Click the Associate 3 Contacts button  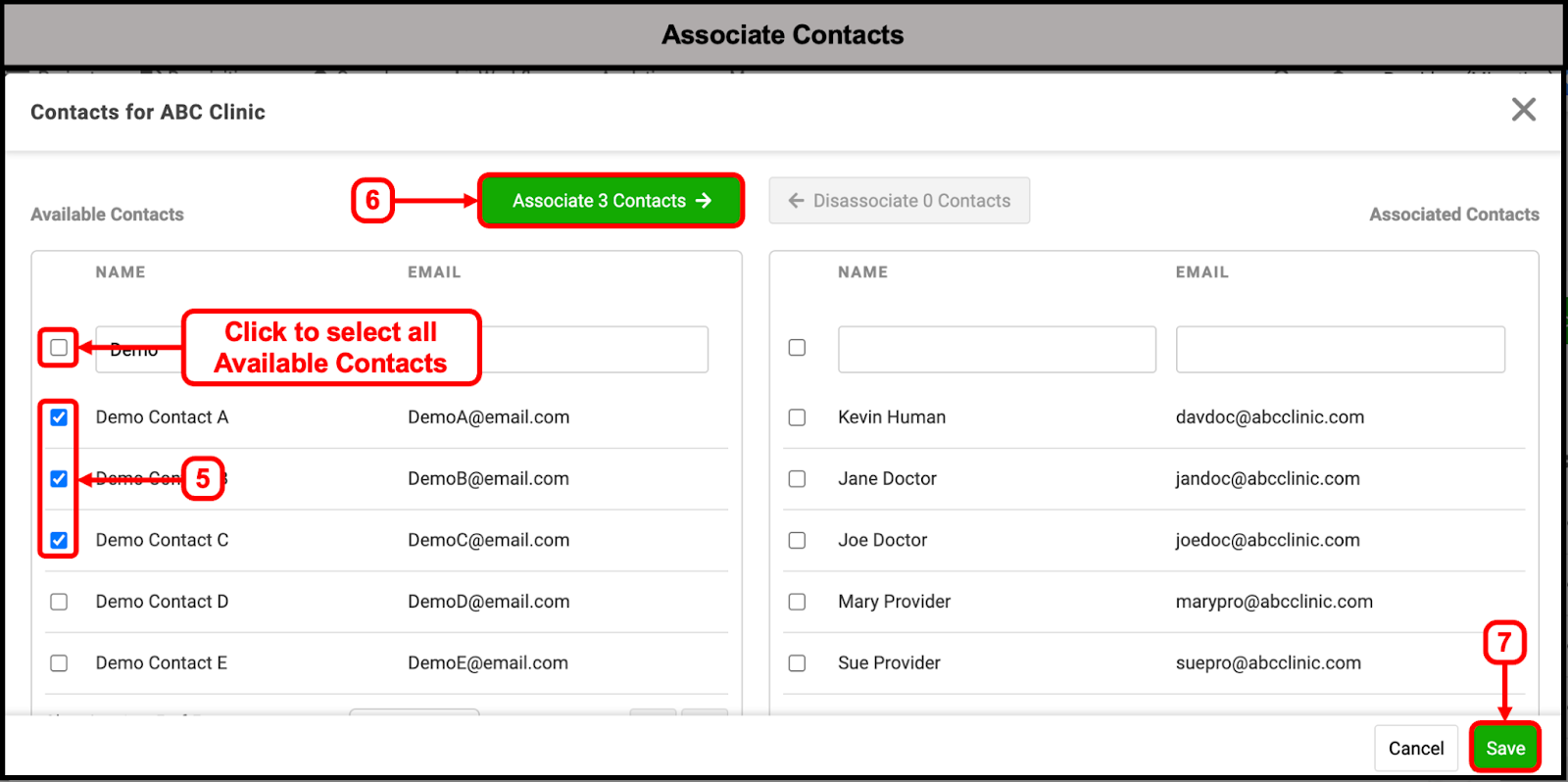pos(611,201)
